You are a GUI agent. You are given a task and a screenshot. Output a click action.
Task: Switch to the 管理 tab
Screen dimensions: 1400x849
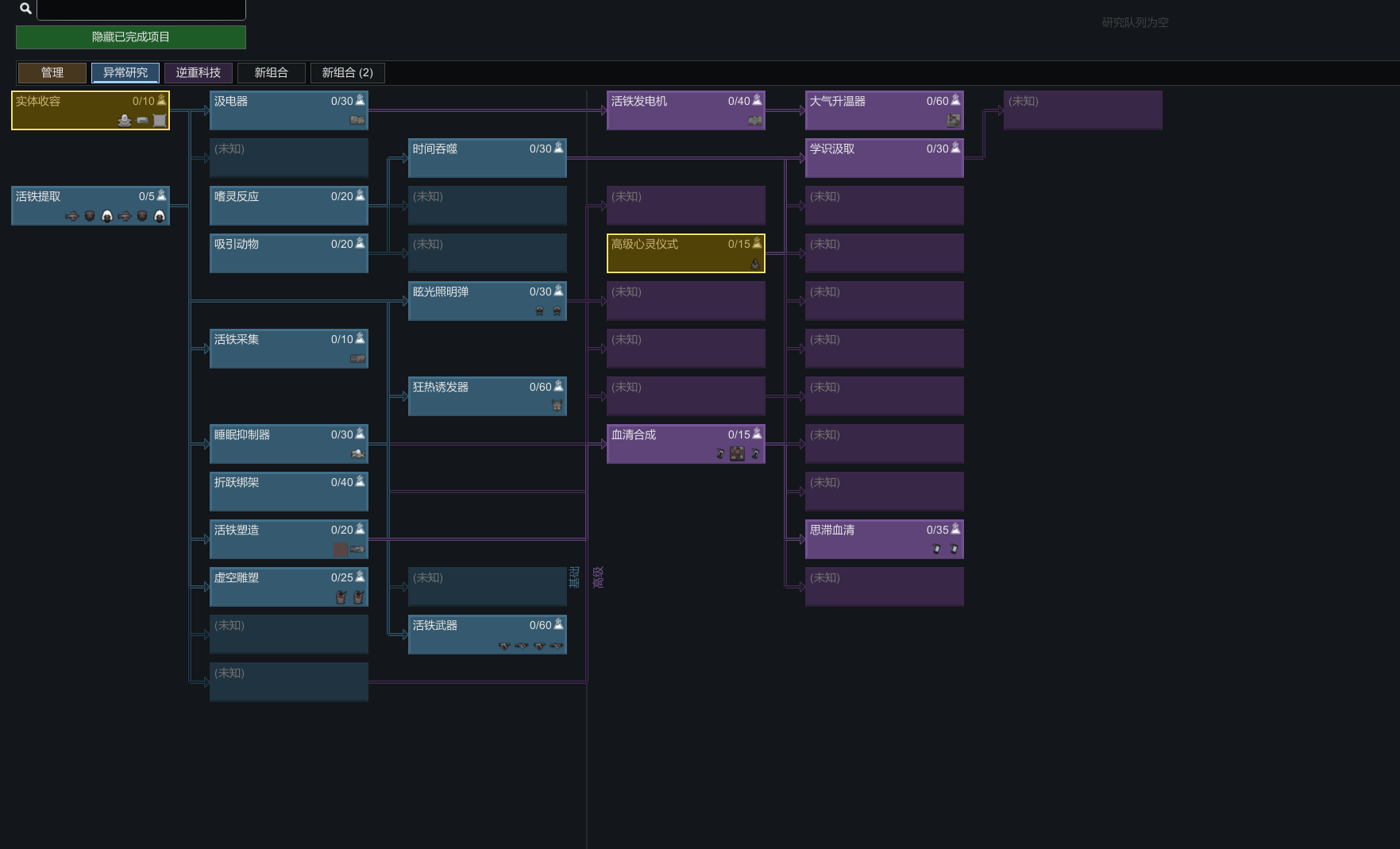click(x=52, y=72)
